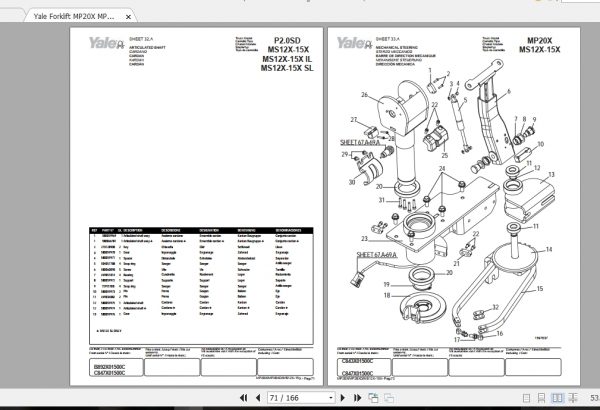
Task: Click the MS12X-15X SL heading on left page
Action: [287, 68]
